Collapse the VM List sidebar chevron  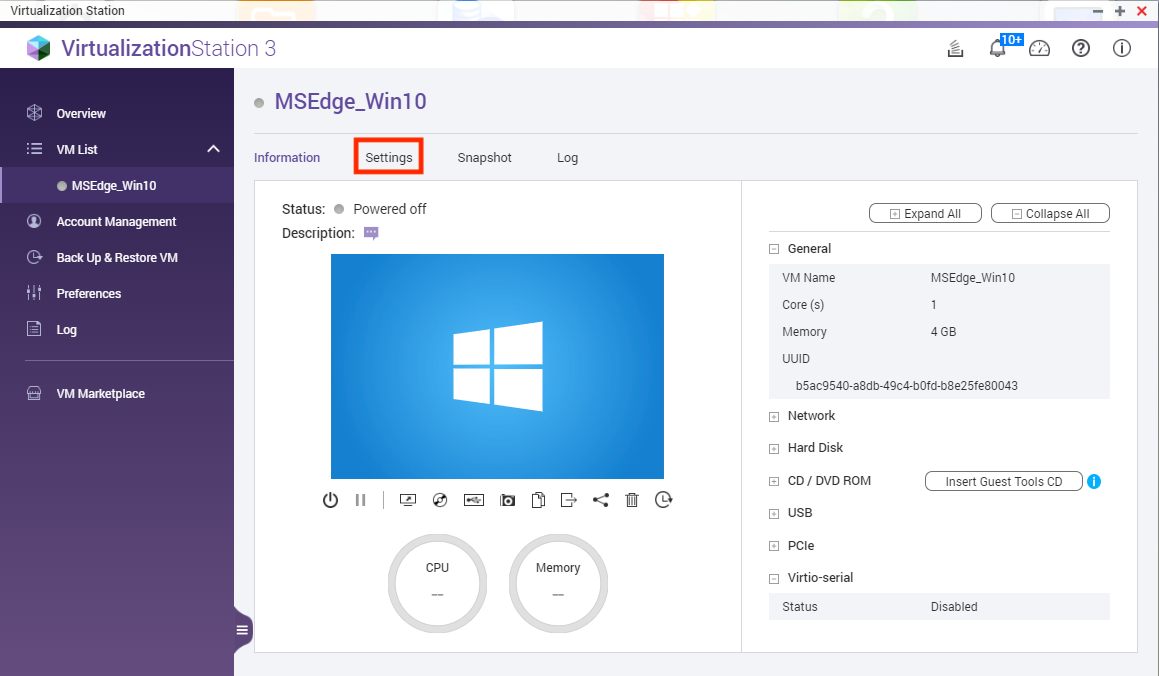(x=213, y=149)
